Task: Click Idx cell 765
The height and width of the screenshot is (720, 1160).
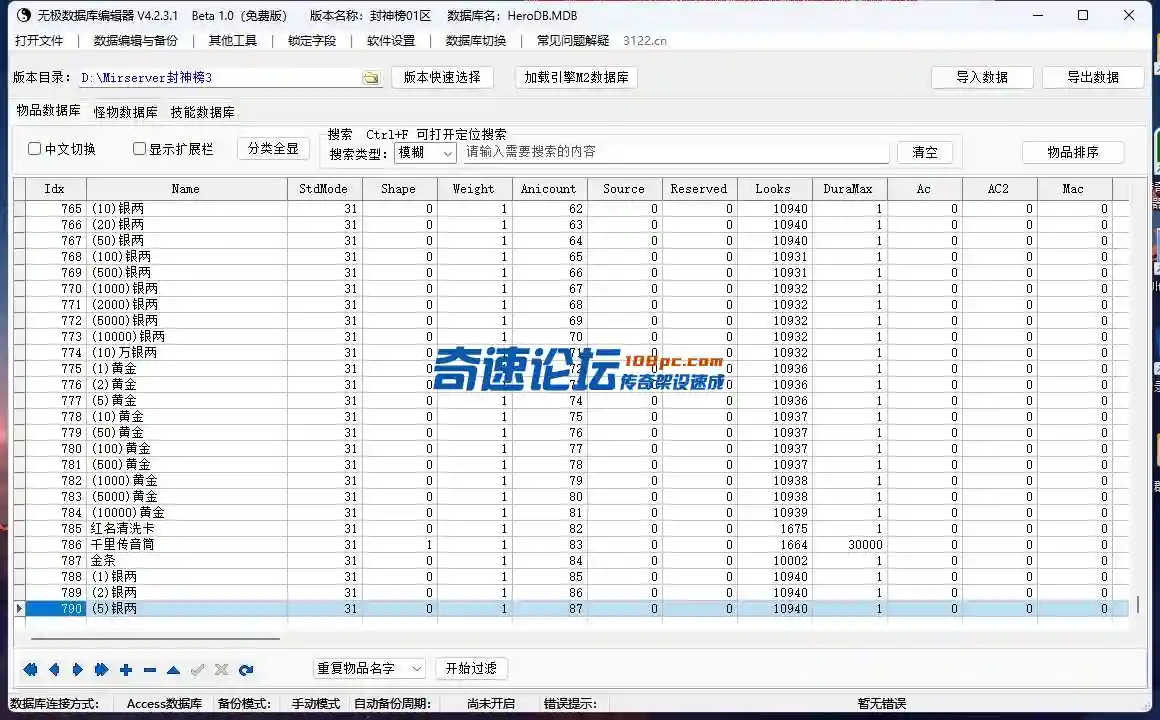Action: pos(55,209)
